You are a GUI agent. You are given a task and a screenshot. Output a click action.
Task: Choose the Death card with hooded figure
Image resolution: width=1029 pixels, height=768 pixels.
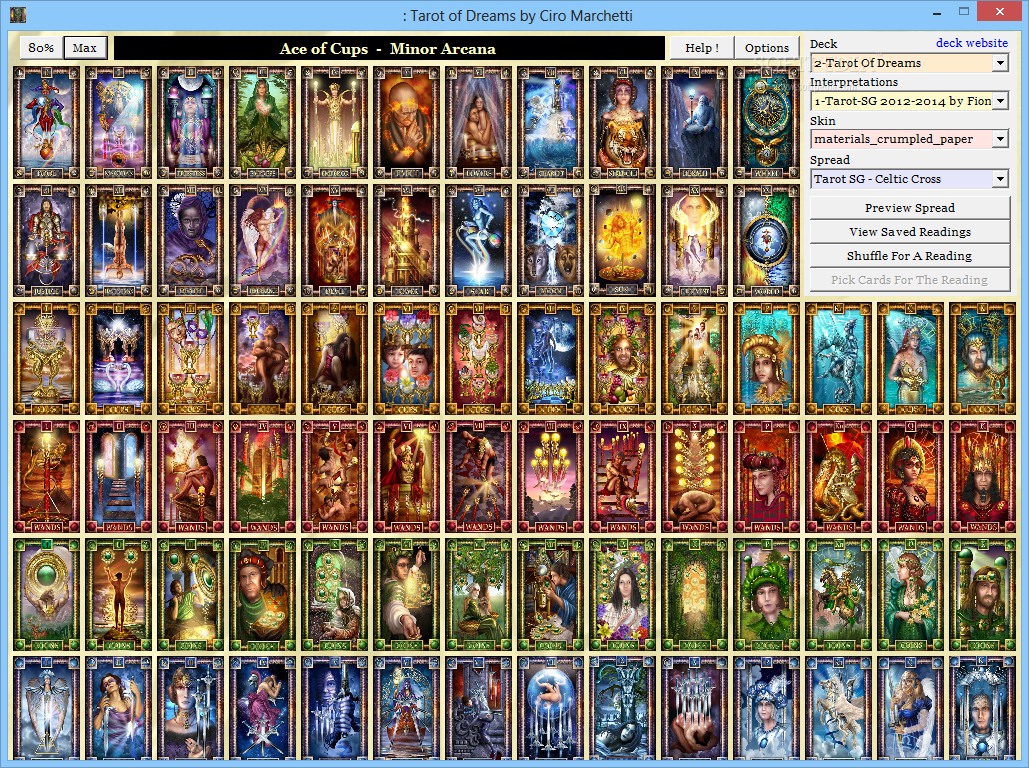[x=191, y=240]
